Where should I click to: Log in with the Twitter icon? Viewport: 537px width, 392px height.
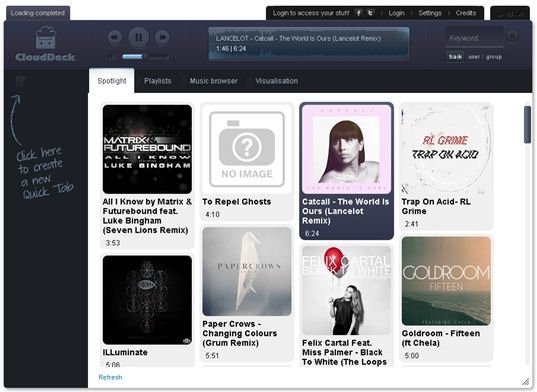point(371,13)
